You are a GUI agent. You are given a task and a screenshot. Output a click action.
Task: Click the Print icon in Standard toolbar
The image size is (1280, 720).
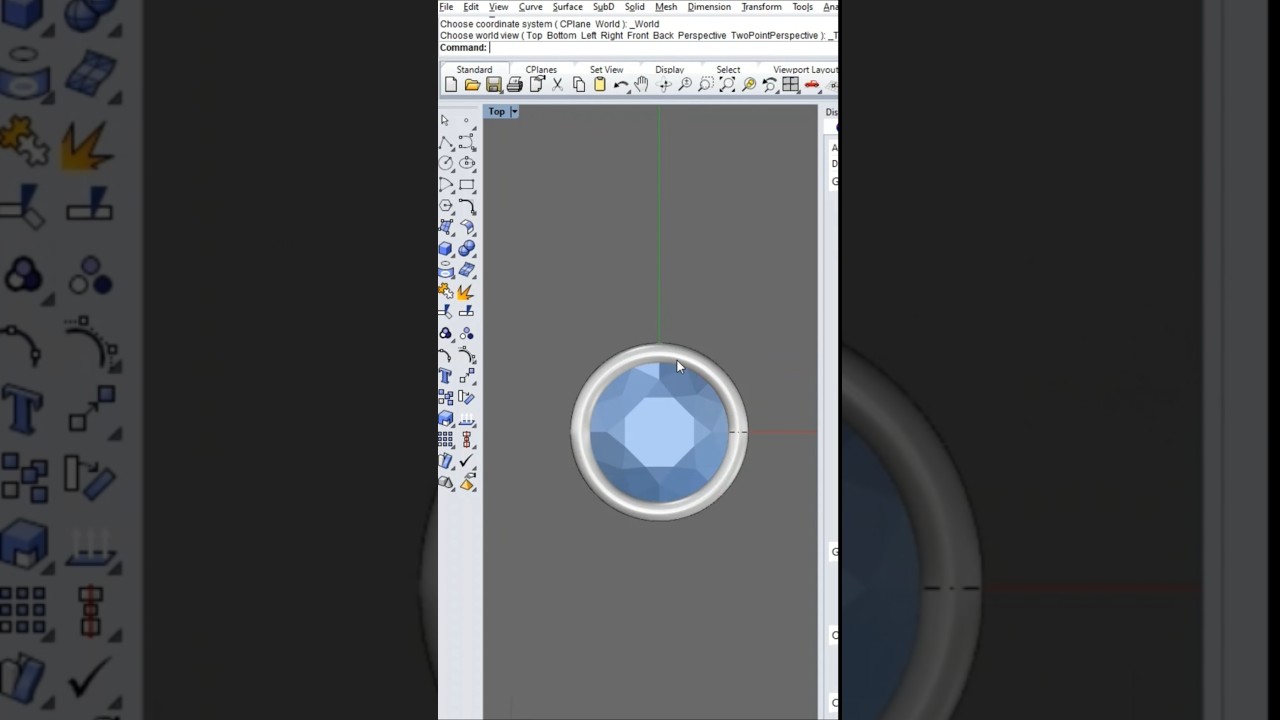(x=515, y=85)
